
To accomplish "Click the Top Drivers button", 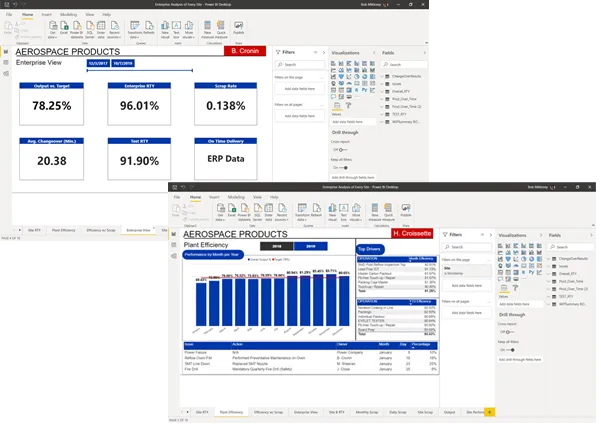I will coord(369,249).
